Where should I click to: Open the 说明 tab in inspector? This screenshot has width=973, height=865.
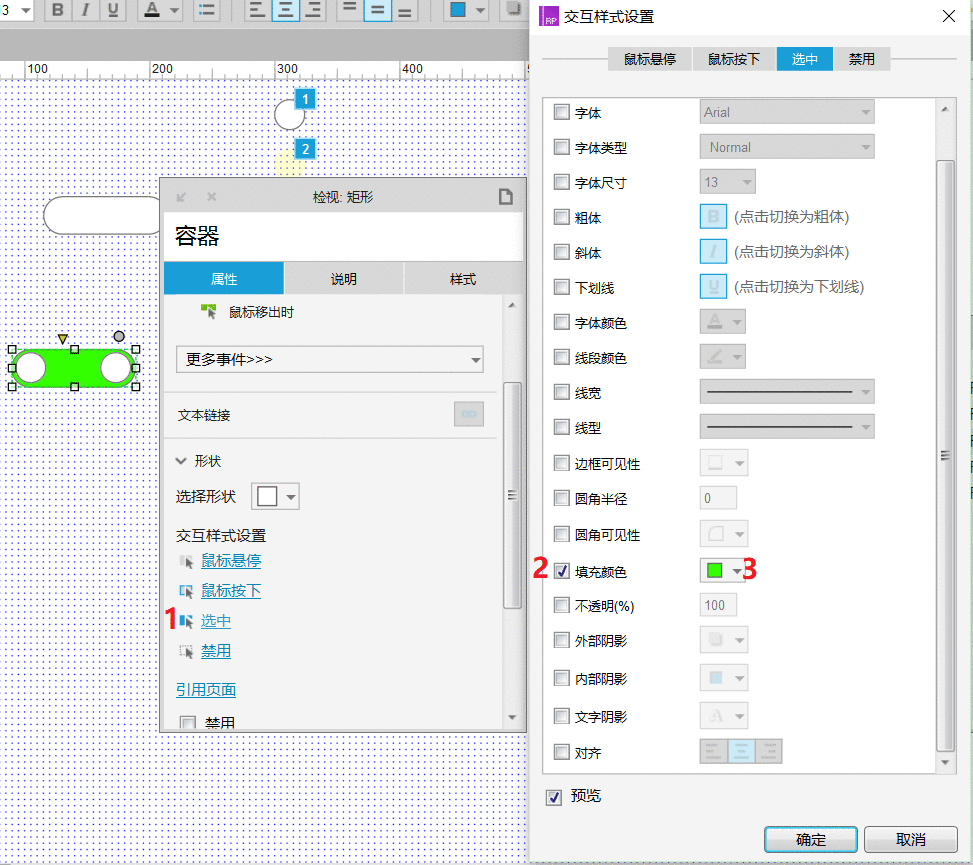click(x=344, y=279)
